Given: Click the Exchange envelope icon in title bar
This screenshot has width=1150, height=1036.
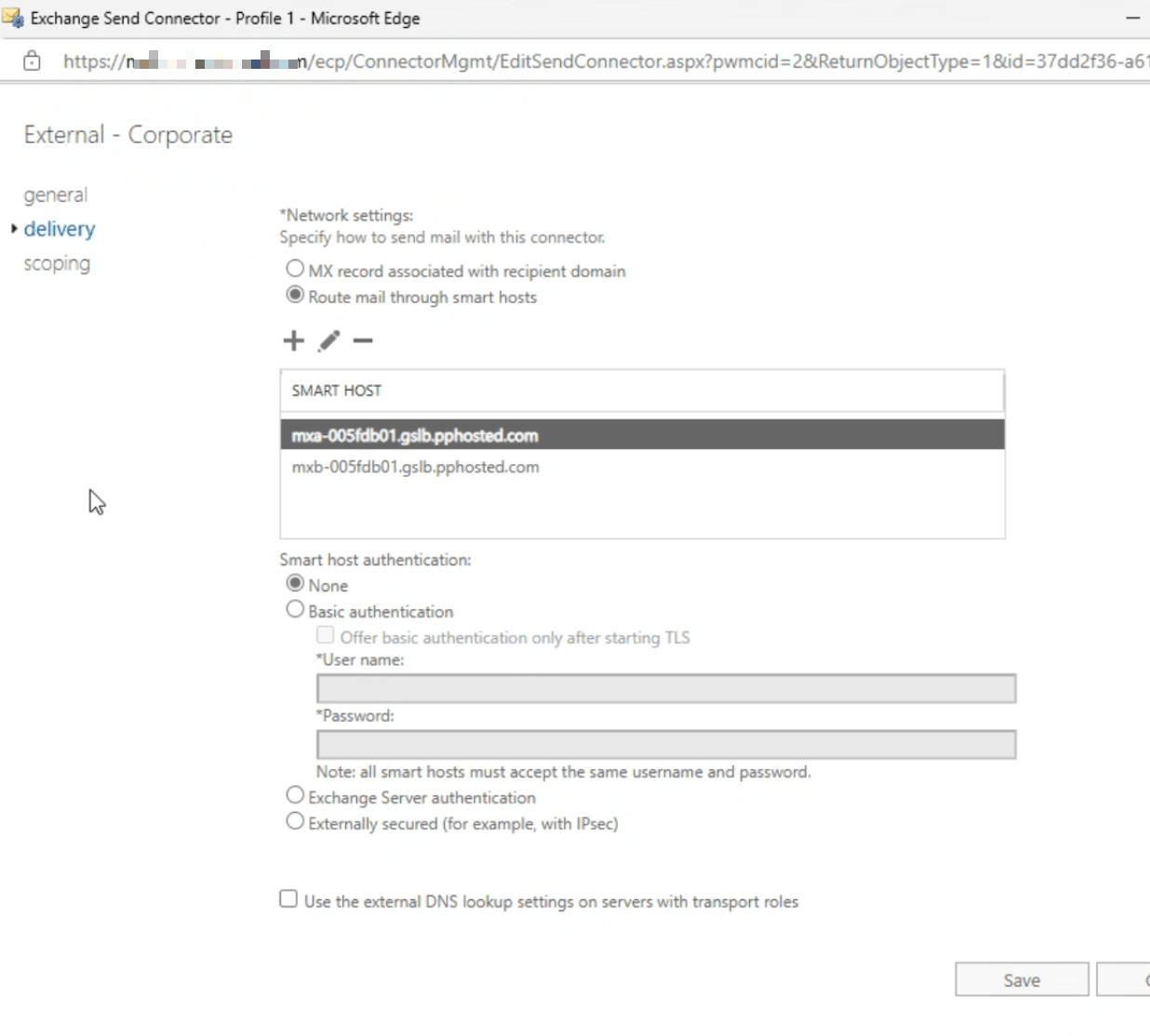Looking at the screenshot, I should (x=13, y=18).
